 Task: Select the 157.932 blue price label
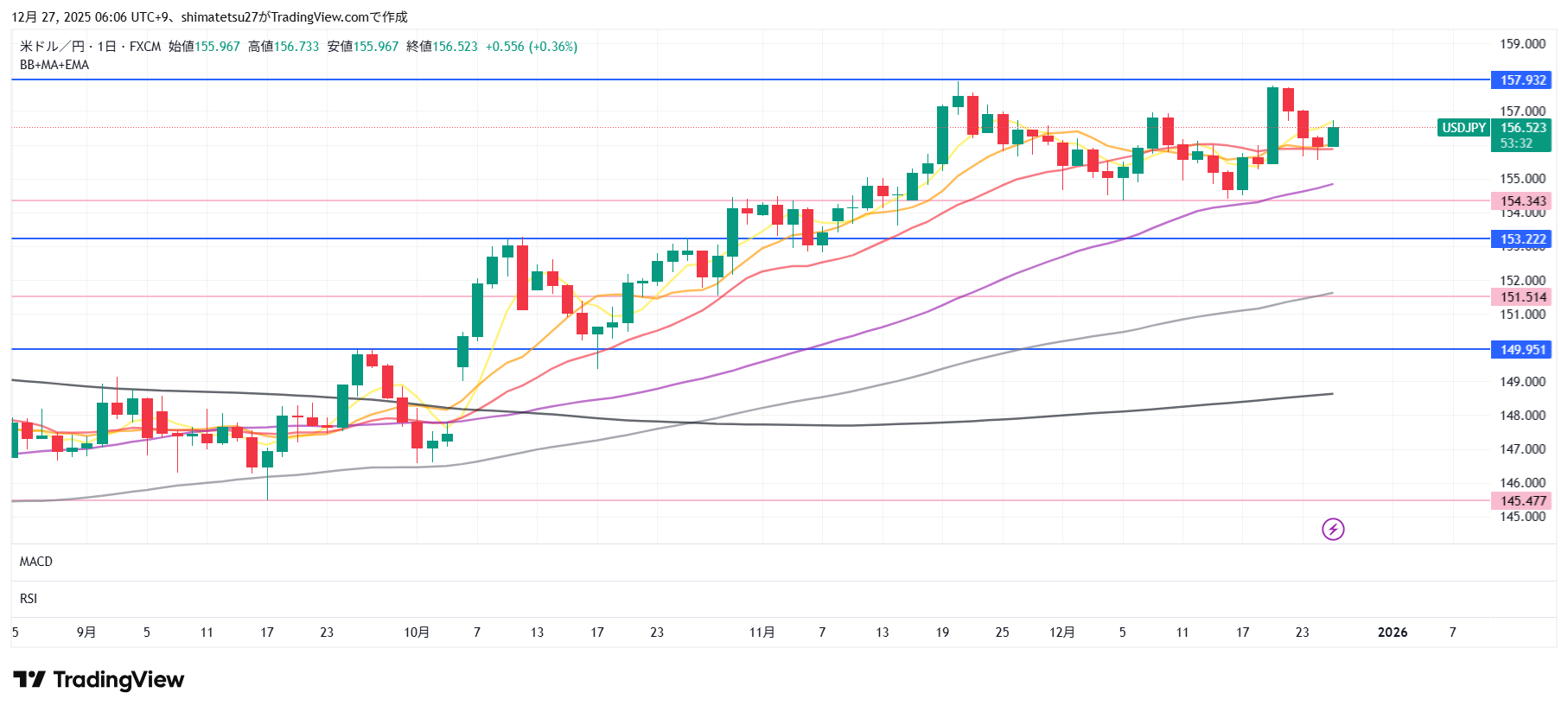point(1521,80)
